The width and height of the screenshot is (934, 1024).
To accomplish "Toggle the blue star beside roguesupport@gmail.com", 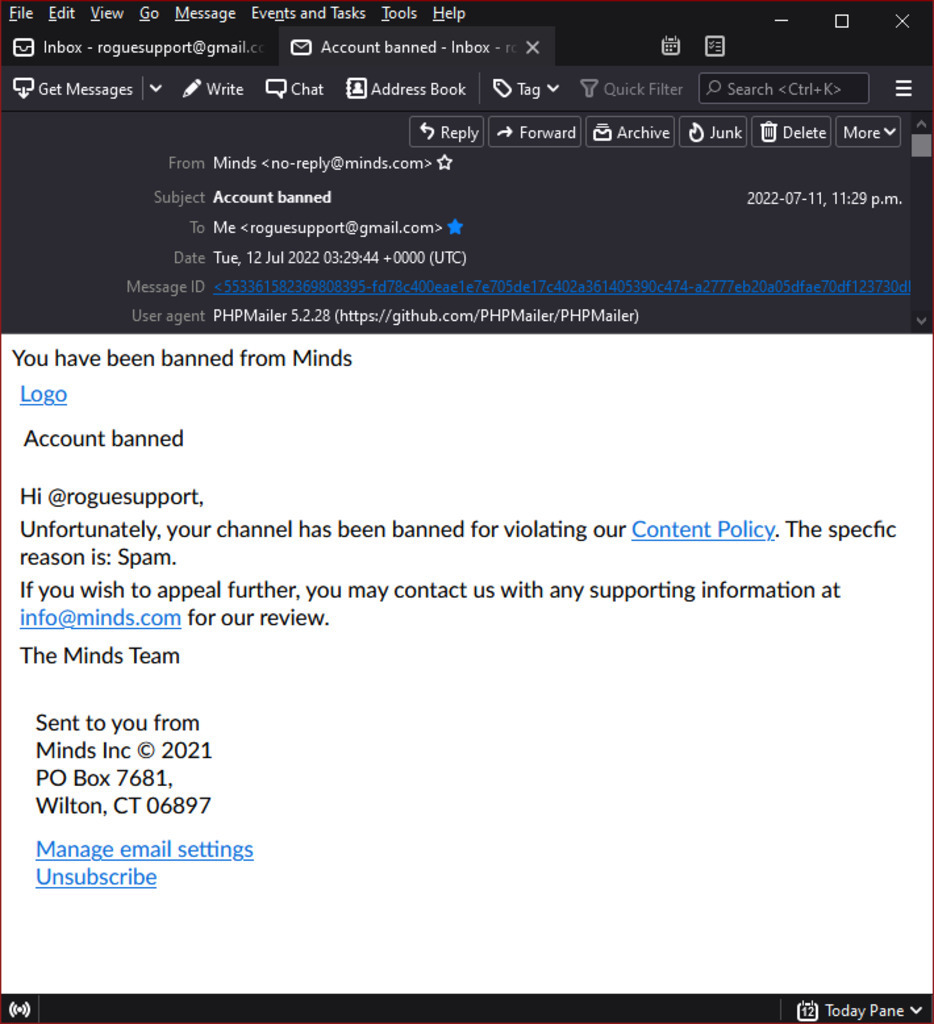I will pos(455,227).
